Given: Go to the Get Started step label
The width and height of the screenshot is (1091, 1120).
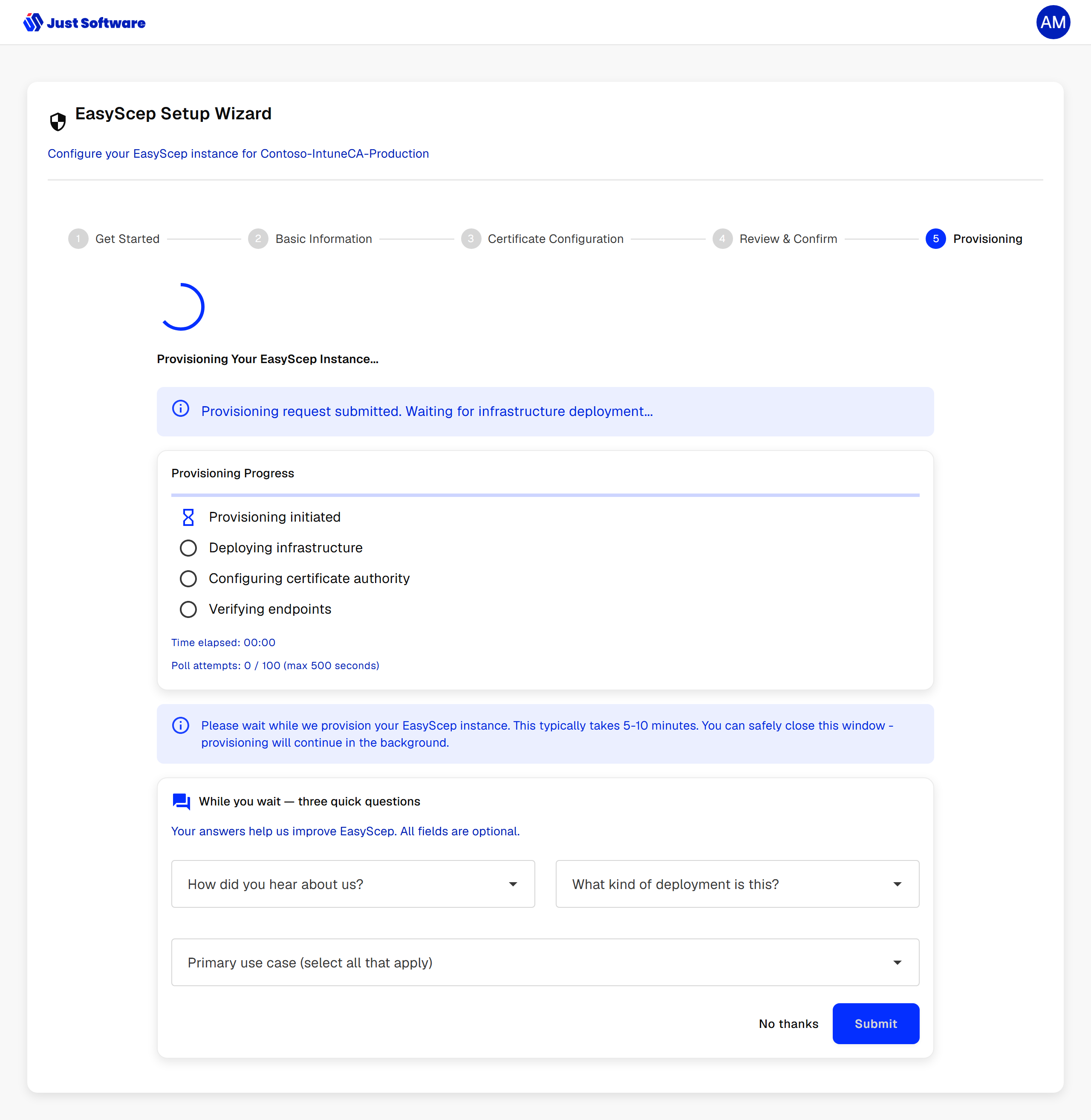Looking at the screenshot, I should pos(127,238).
